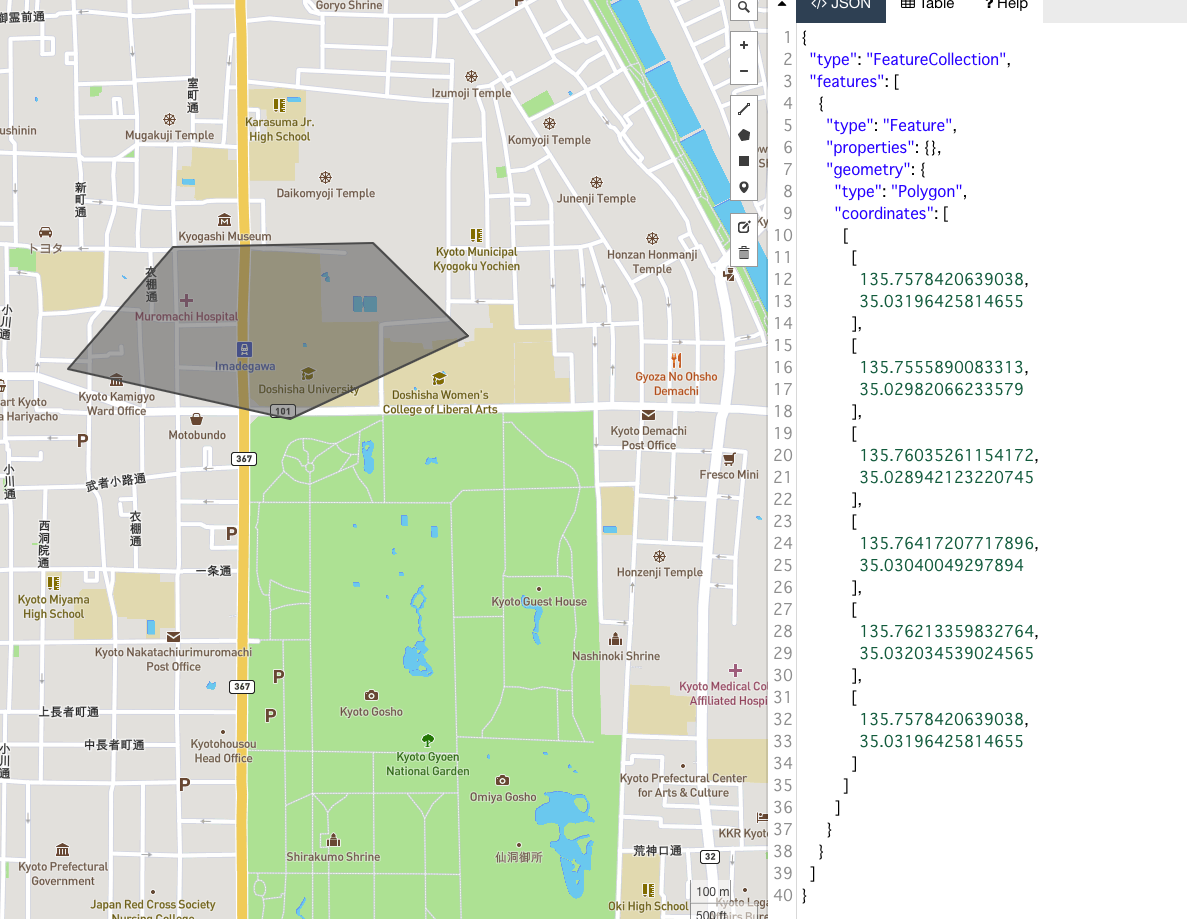Click the coordinate value 35.03040049297894
The width and height of the screenshot is (1187, 919).
(941, 565)
